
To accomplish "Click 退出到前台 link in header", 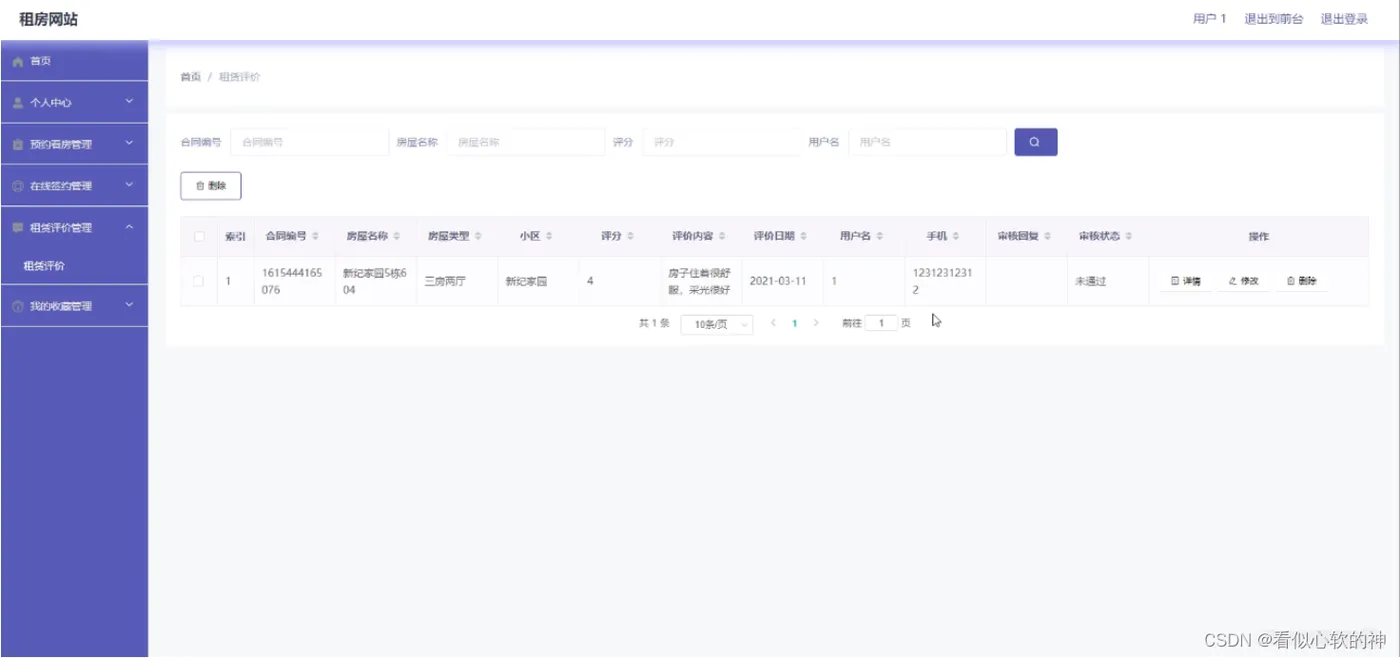I will click(x=1273, y=19).
